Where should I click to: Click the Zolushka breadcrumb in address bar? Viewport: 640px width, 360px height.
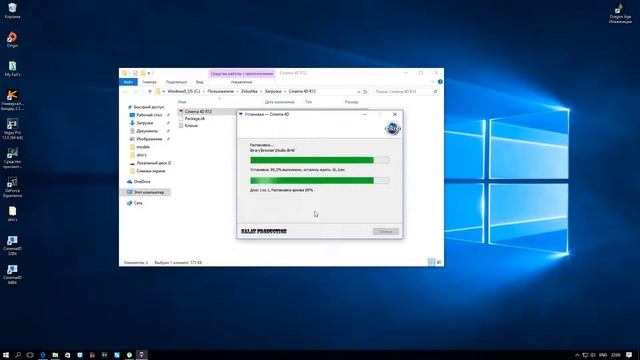click(249, 91)
